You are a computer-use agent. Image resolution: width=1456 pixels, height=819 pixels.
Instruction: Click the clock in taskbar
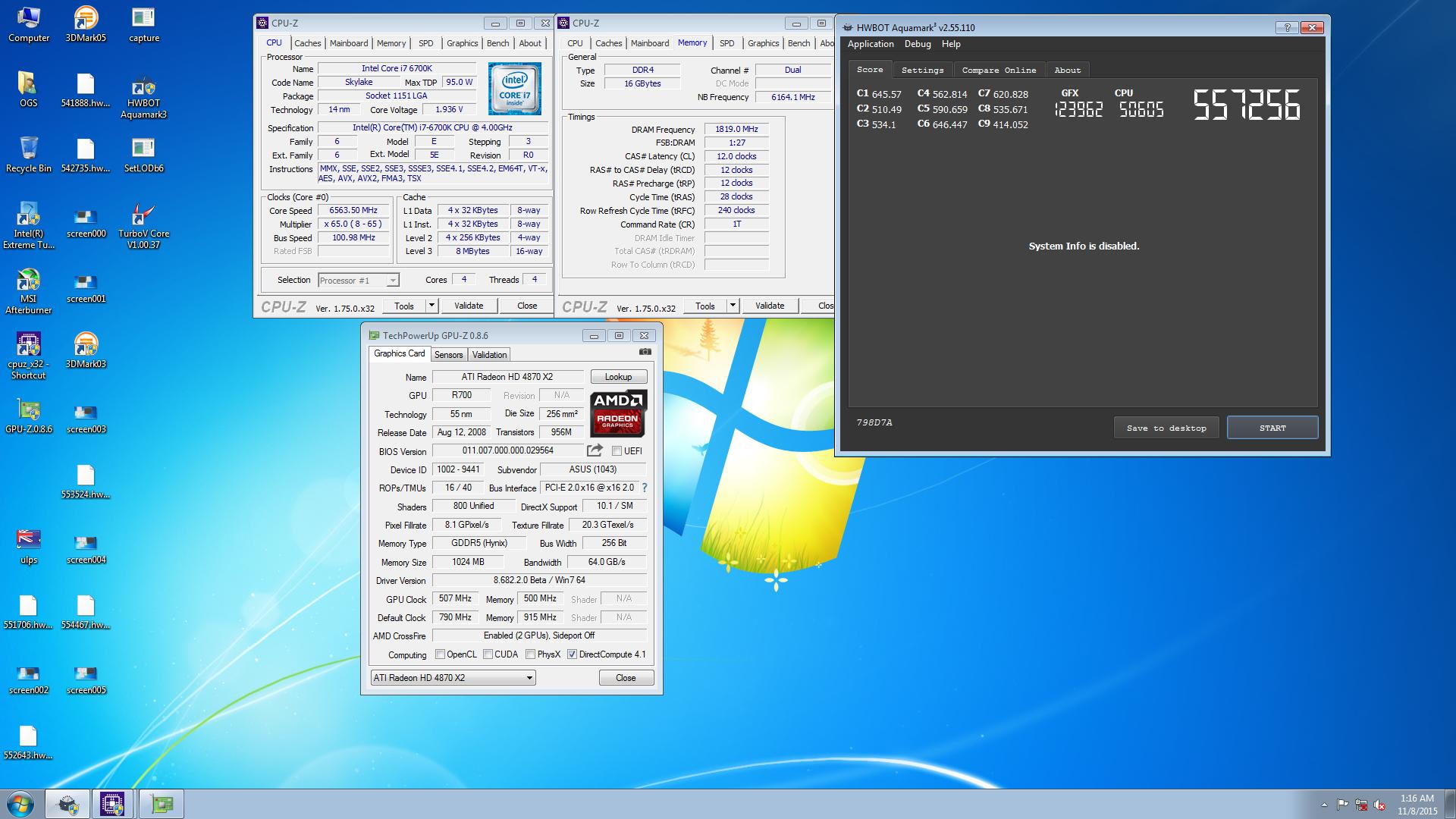[1417, 805]
